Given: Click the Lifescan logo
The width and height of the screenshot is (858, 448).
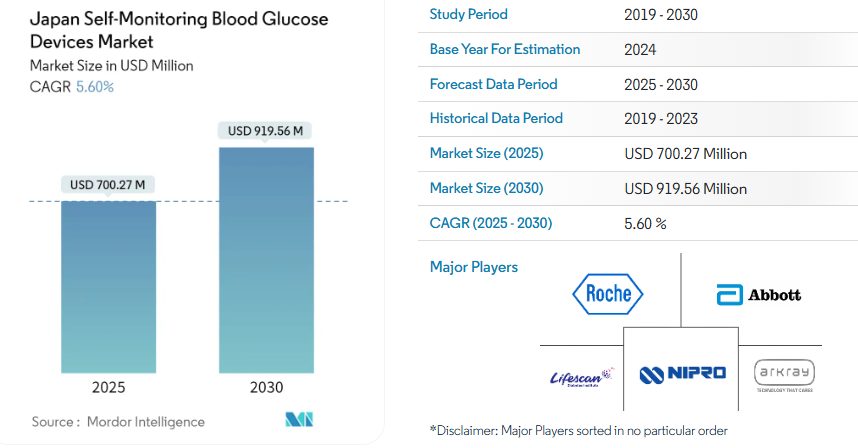Looking at the screenshot, I should 577,376.
